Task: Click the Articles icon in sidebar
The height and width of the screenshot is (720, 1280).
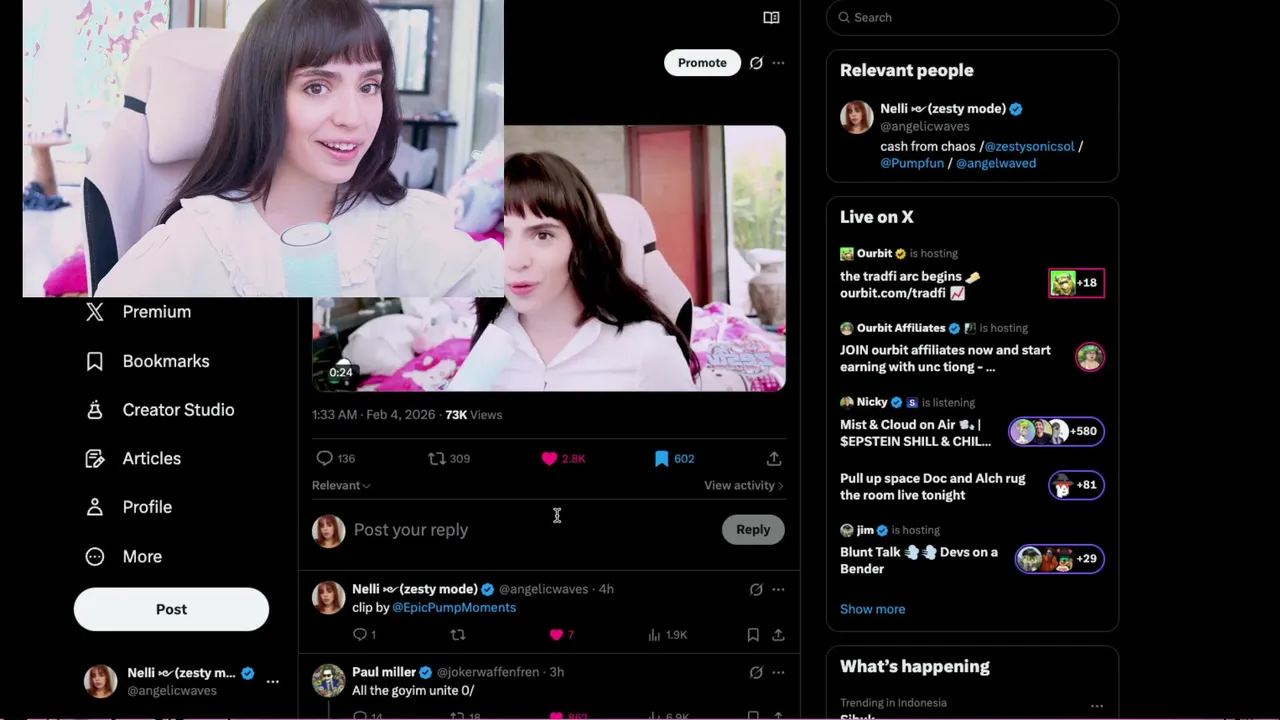Action: coord(95,458)
